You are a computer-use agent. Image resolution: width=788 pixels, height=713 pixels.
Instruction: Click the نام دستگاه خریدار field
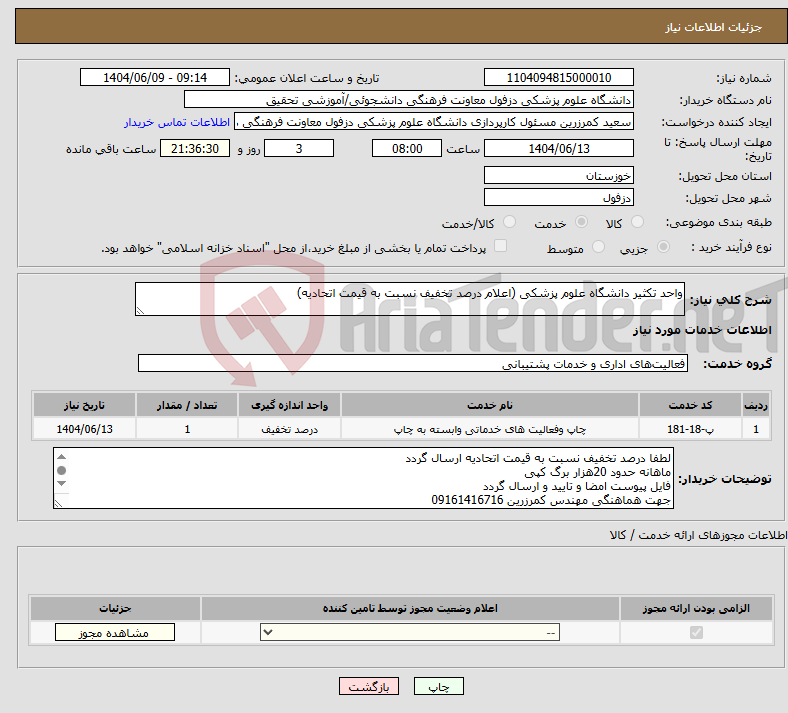point(409,99)
